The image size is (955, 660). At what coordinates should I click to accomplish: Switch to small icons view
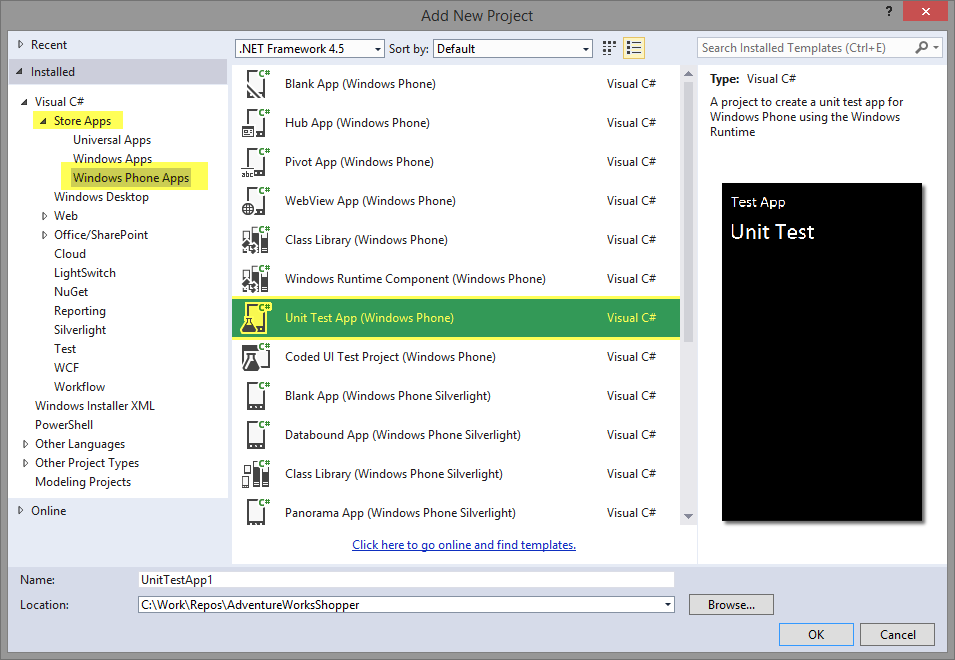click(x=609, y=48)
